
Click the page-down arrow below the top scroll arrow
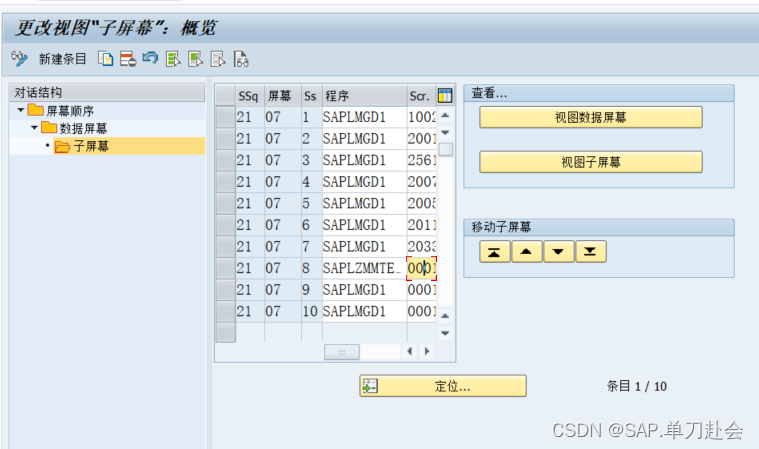tap(445, 132)
